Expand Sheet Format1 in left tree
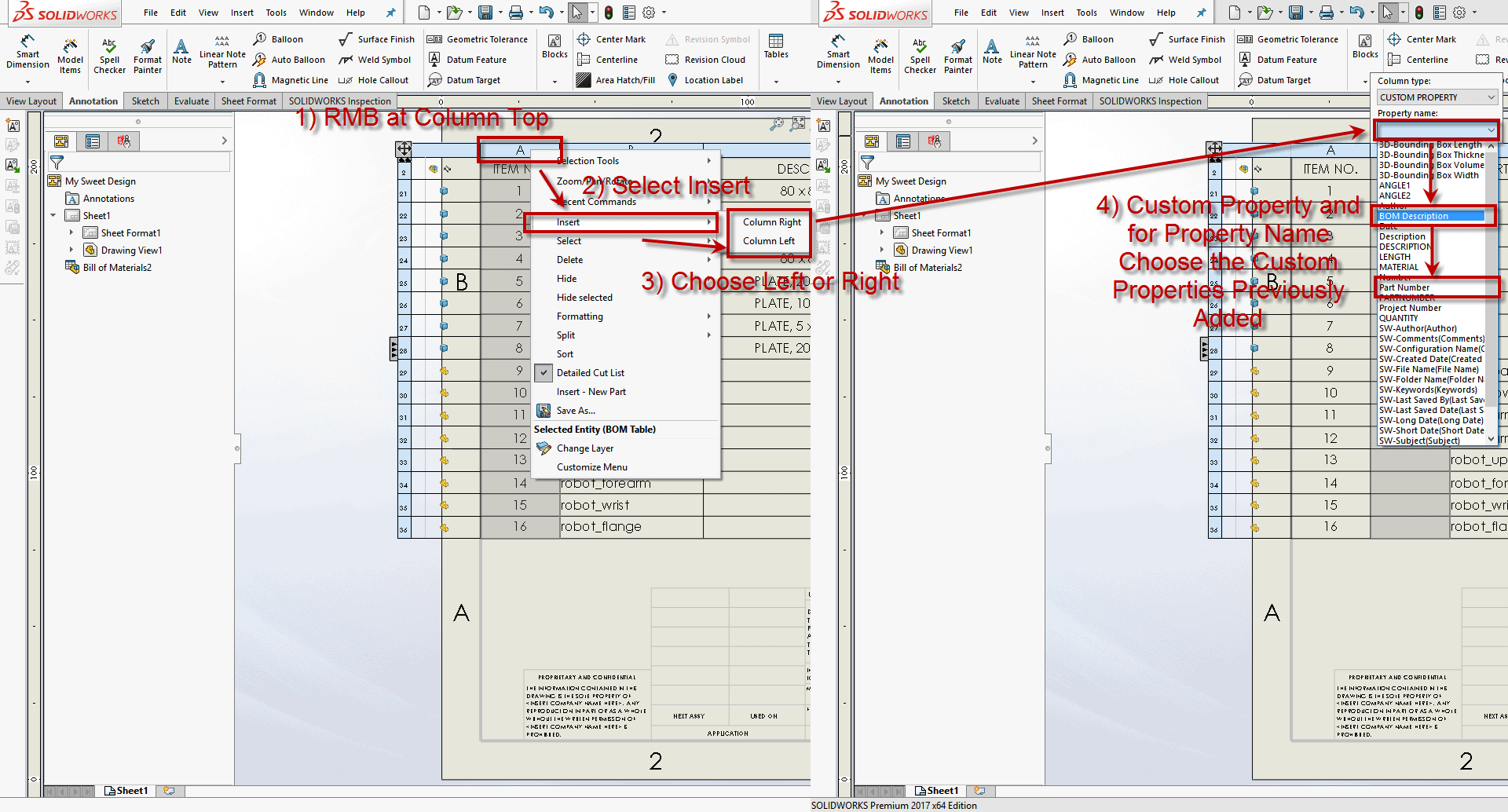The width and height of the screenshot is (1508, 812). [x=71, y=232]
